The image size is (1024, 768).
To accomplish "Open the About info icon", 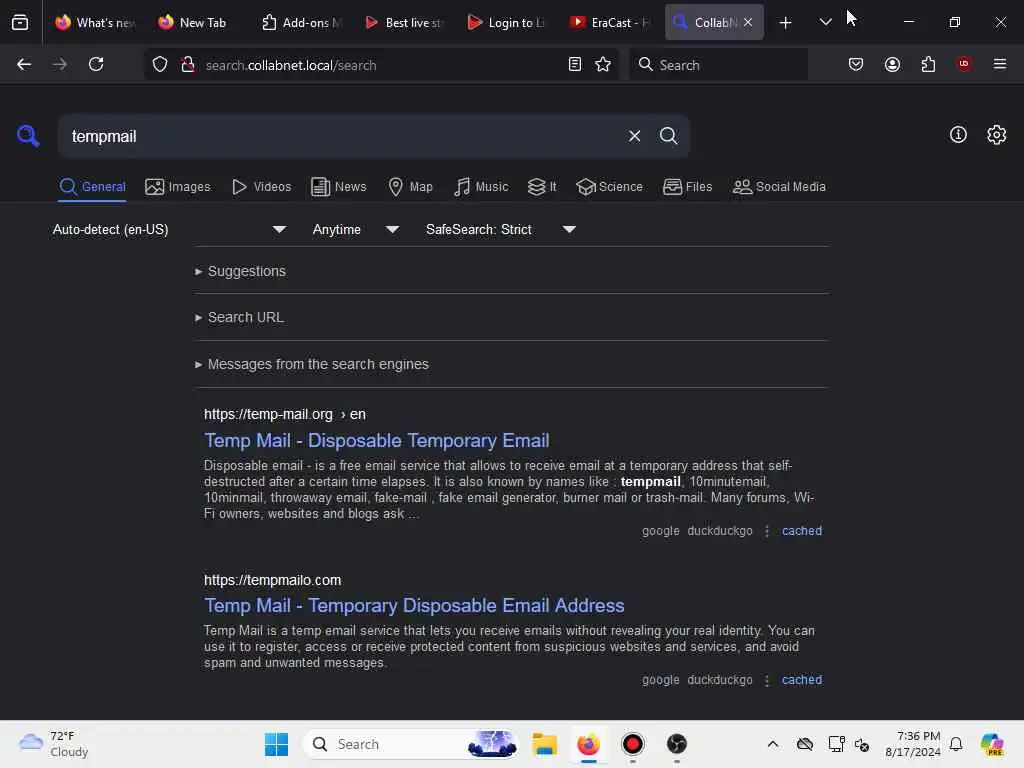I will pos(958,135).
